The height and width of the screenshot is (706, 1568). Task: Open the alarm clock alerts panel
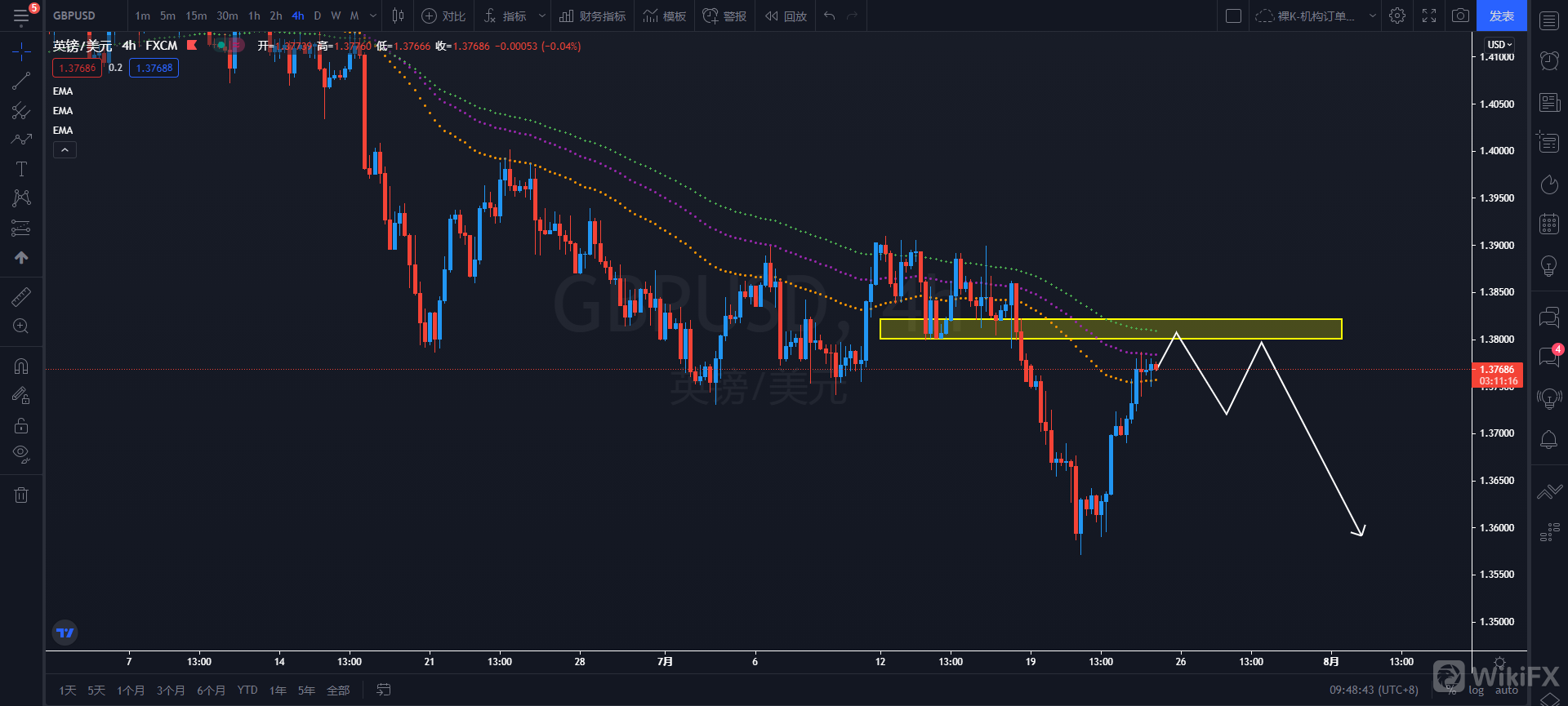[1549, 60]
